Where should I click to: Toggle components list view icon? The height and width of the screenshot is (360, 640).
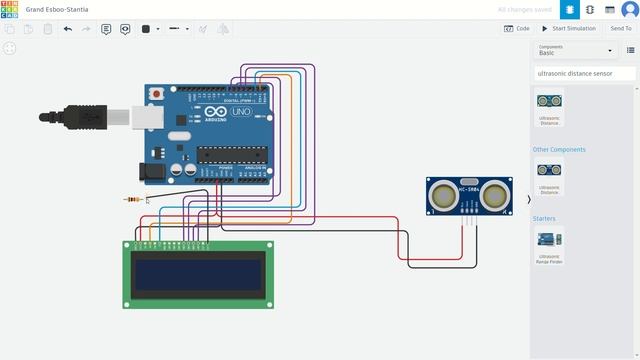[631, 50]
